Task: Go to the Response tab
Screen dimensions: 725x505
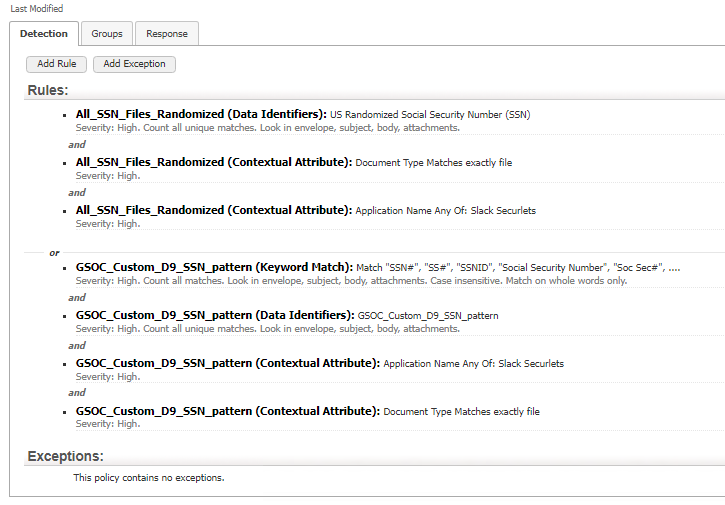Action: (166, 33)
